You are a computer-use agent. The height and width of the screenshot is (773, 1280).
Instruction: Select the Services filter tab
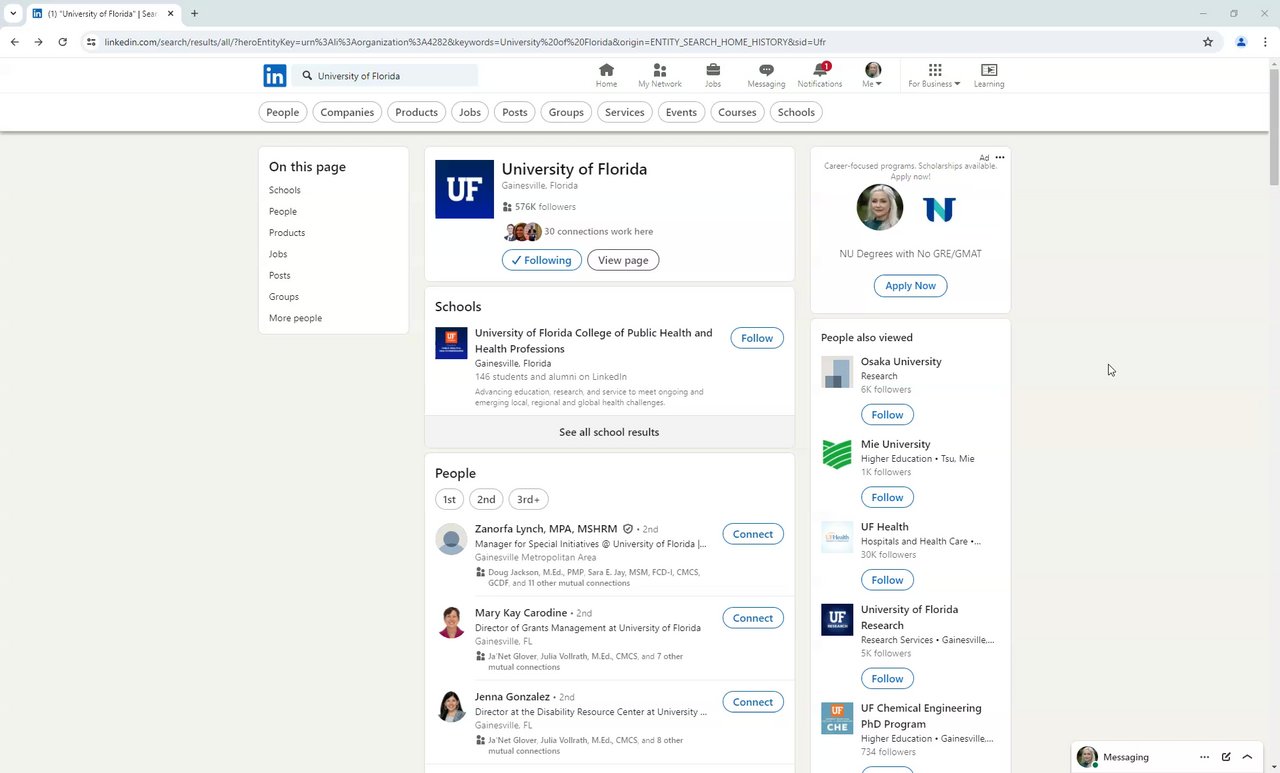click(625, 112)
